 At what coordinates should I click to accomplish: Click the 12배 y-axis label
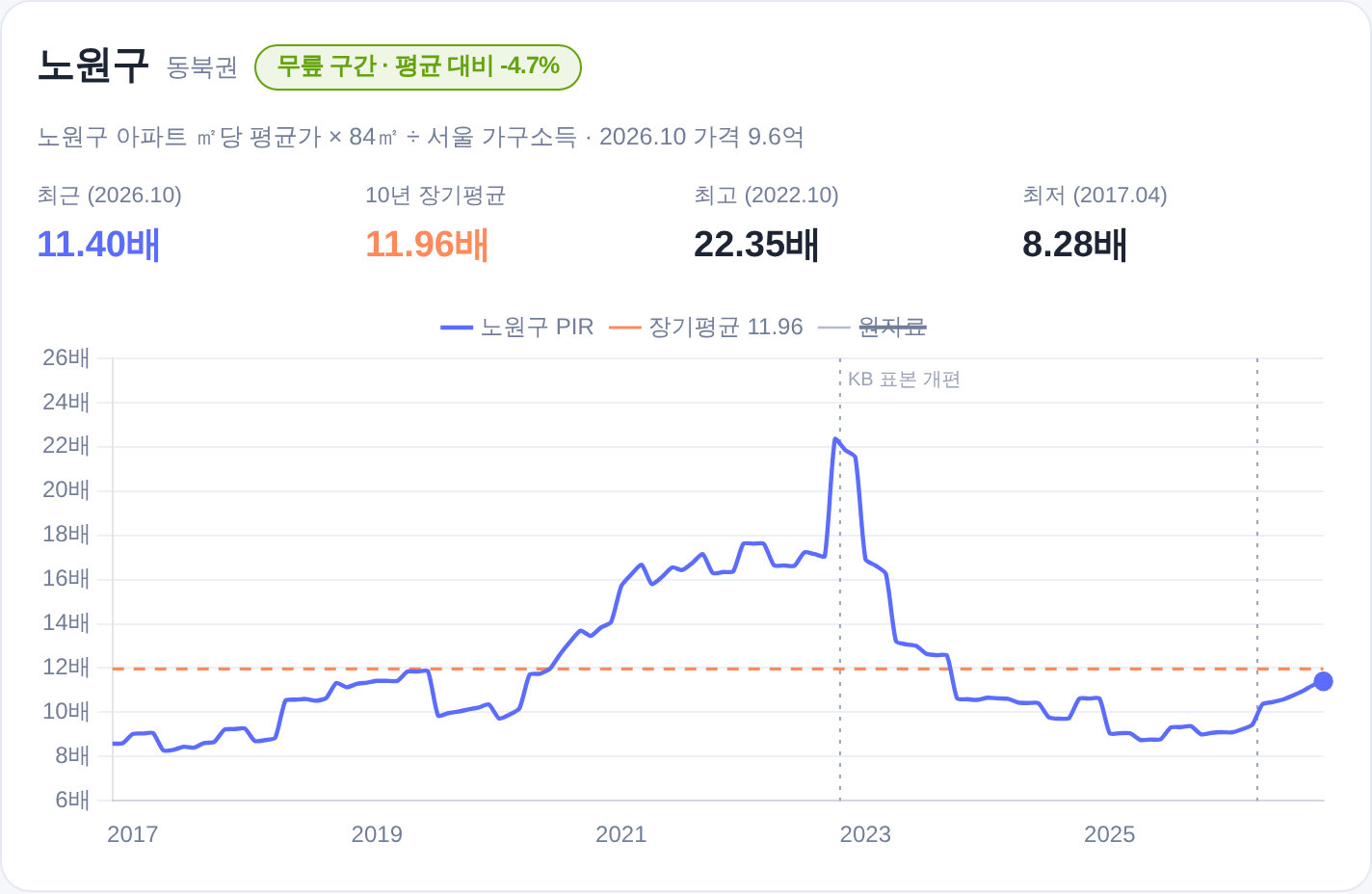coord(66,668)
